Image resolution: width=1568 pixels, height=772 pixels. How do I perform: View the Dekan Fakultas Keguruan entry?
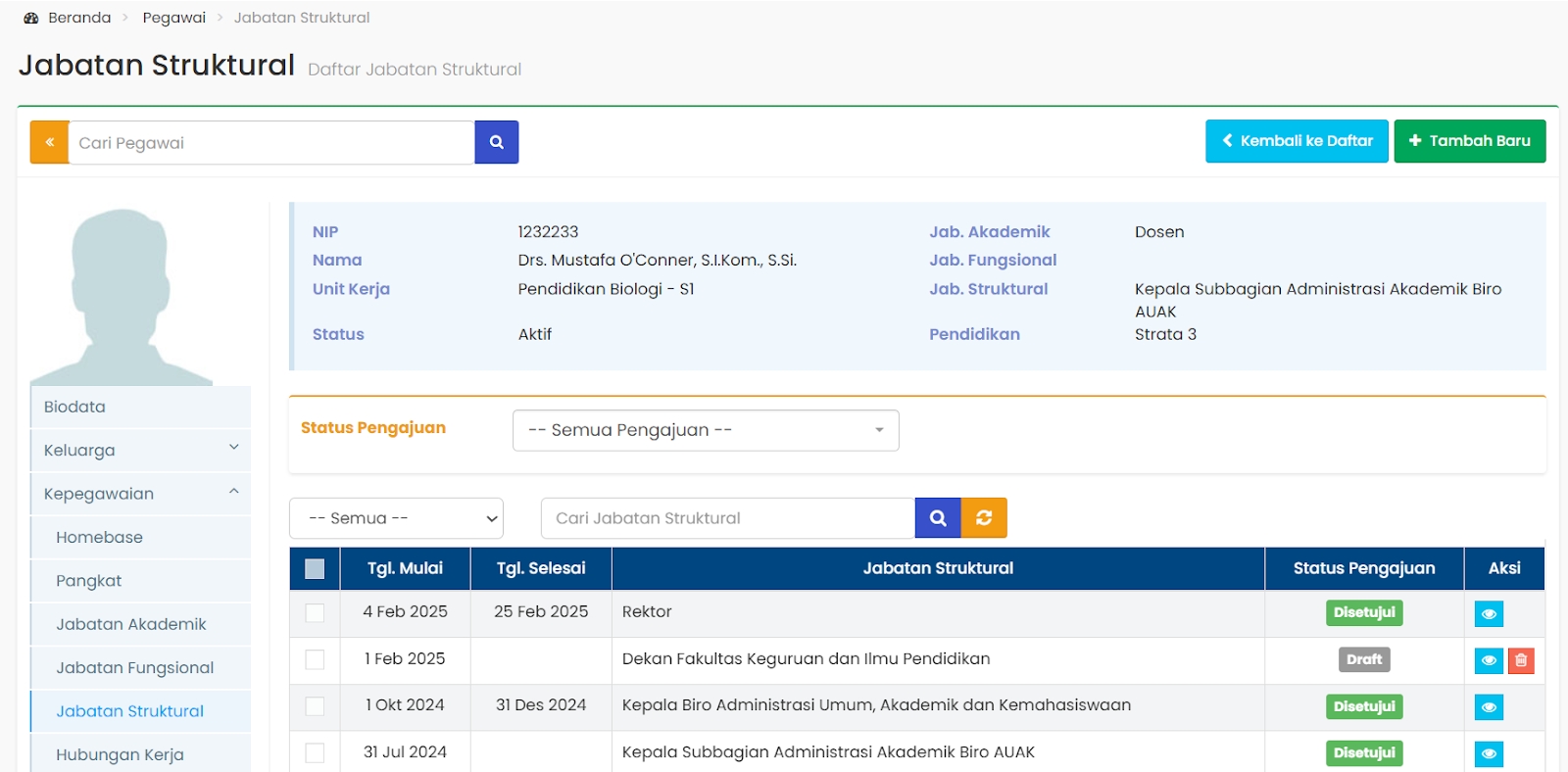pyautogui.click(x=1488, y=660)
